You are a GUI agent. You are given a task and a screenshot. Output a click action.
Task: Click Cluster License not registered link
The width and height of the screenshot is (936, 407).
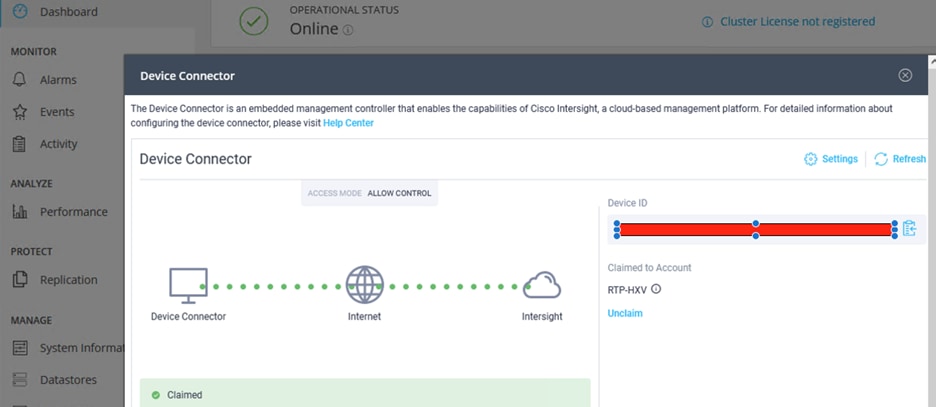pyautogui.click(x=798, y=21)
